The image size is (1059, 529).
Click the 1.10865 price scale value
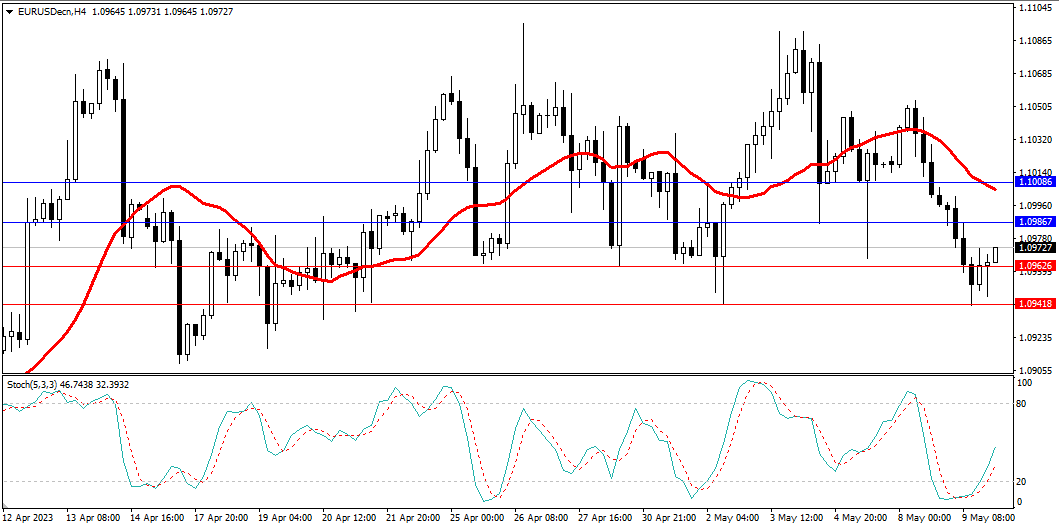coord(1033,41)
